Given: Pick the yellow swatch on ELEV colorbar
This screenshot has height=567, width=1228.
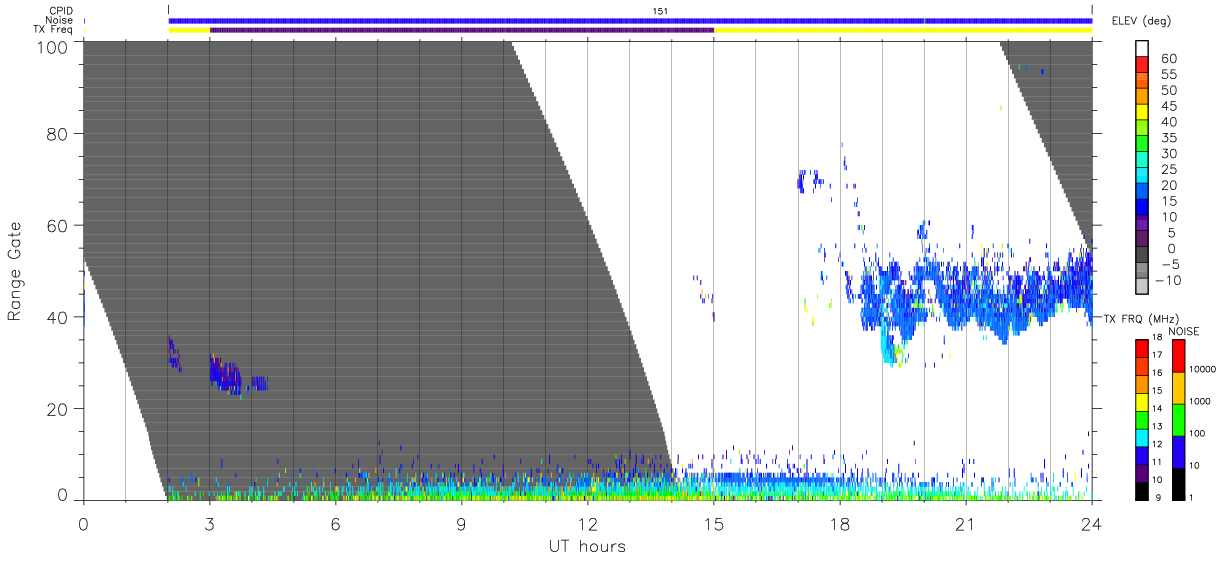Looking at the screenshot, I should click(1143, 114).
